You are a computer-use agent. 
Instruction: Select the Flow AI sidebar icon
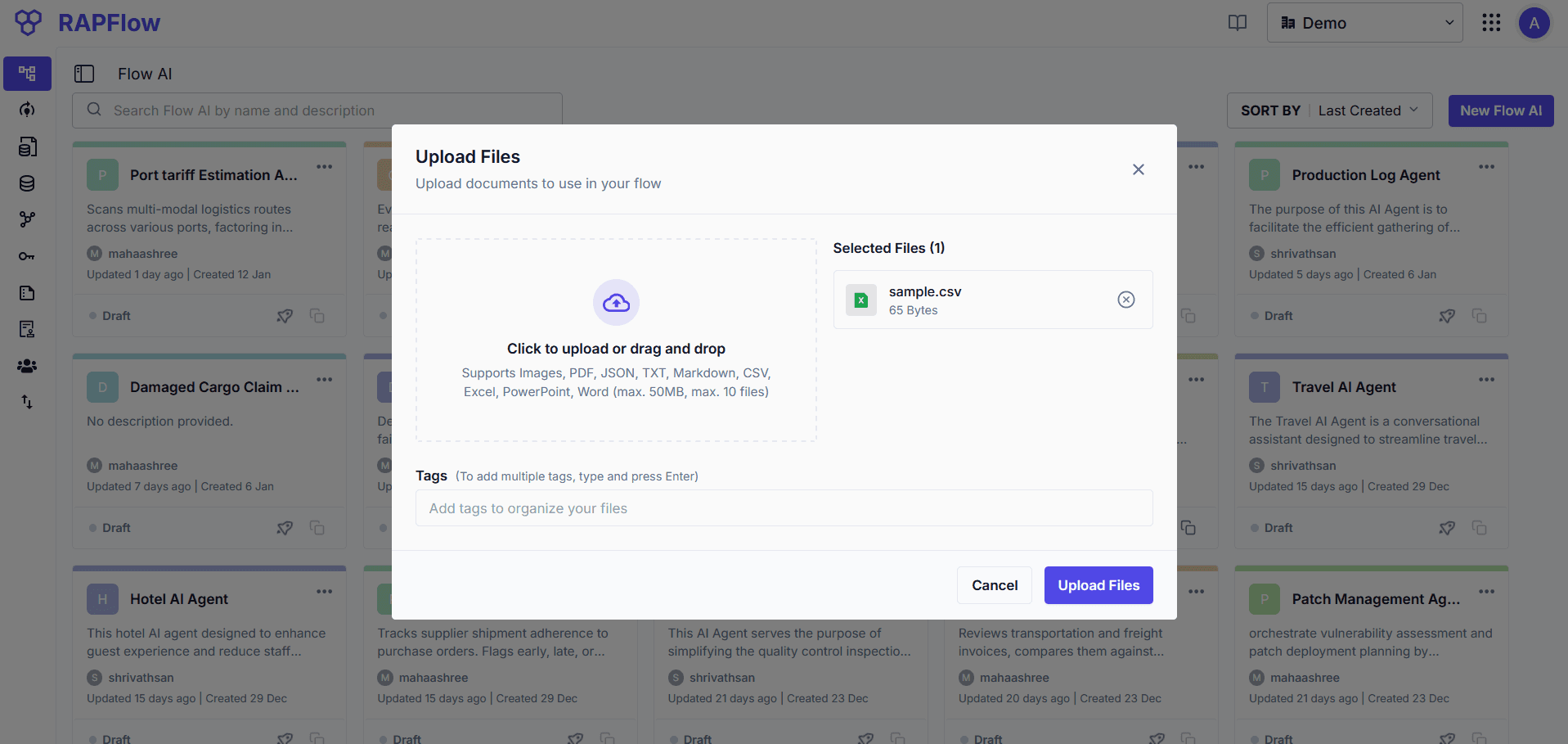click(x=27, y=74)
